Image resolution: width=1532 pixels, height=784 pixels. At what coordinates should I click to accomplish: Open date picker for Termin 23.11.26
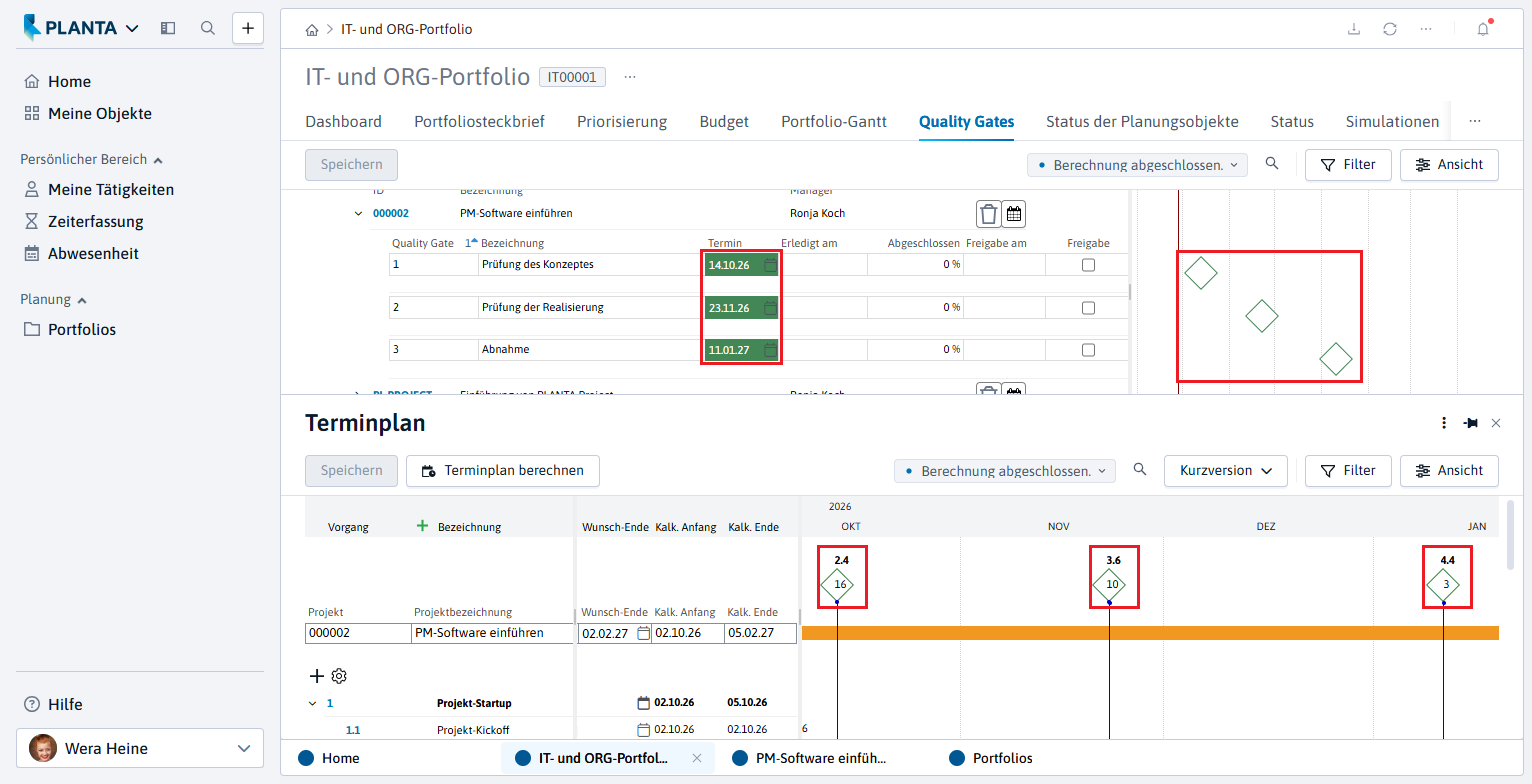(769, 308)
